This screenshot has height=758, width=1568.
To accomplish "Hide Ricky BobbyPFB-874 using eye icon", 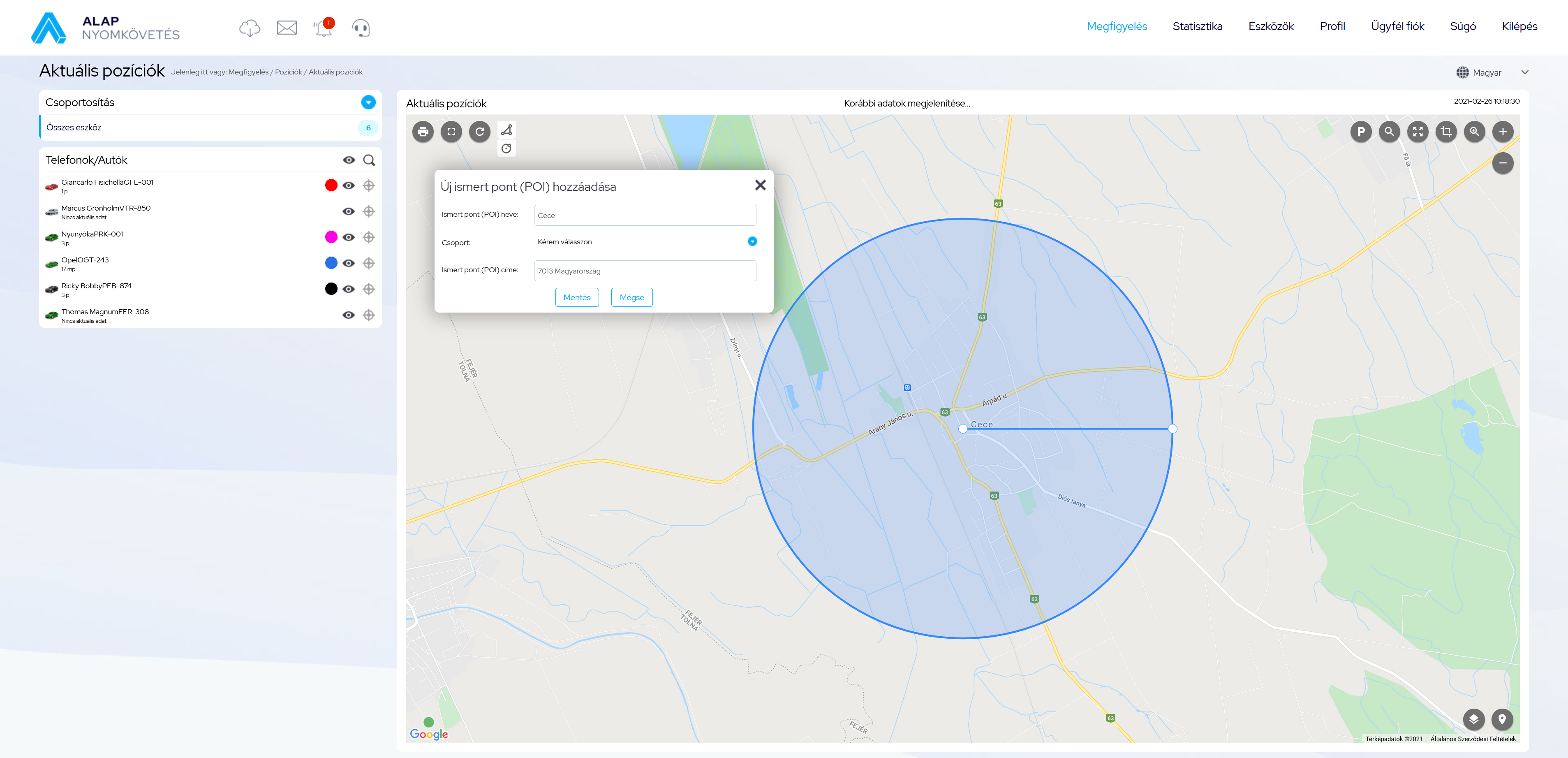I will tap(348, 289).
